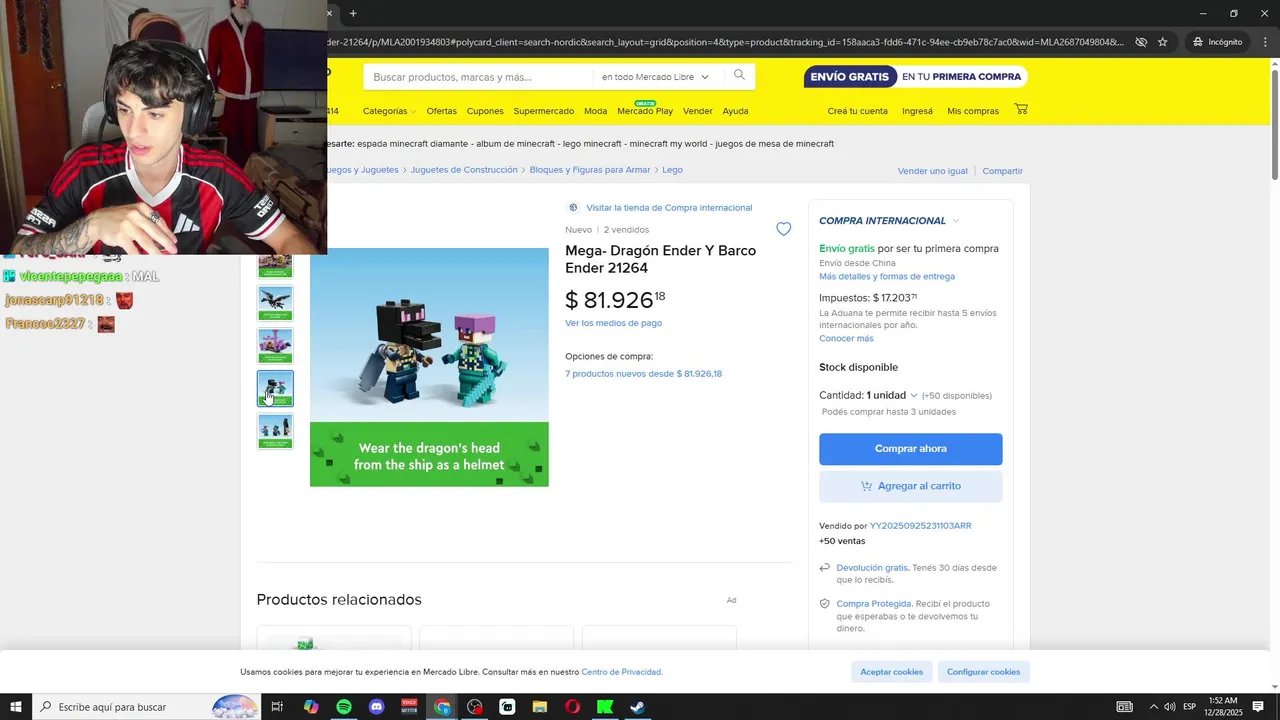Open Discord from the taskbar
Image resolution: width=1280 pixels, height=720 pixels.
pos(377,707)
